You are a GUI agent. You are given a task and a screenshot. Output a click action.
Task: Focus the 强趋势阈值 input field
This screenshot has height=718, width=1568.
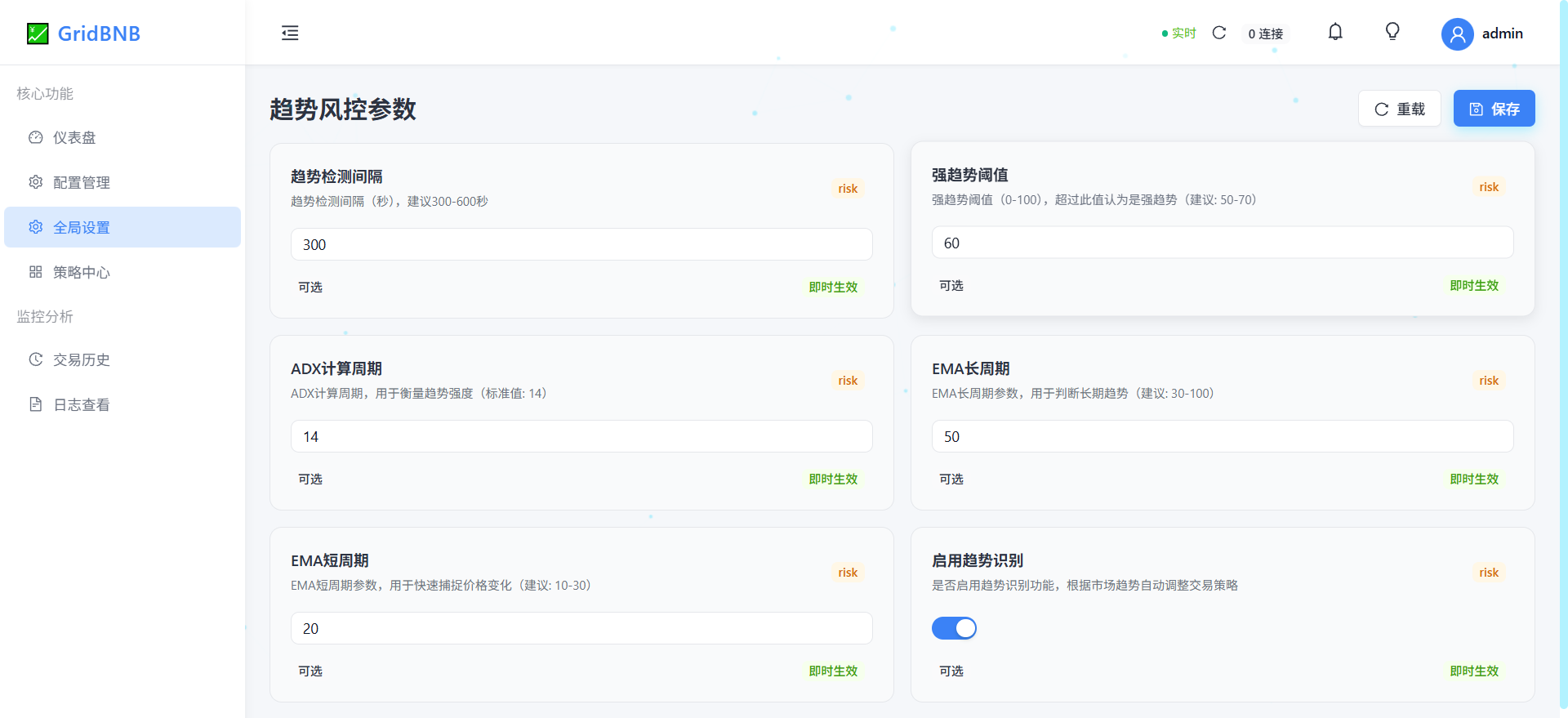(x=1222, y=243)
